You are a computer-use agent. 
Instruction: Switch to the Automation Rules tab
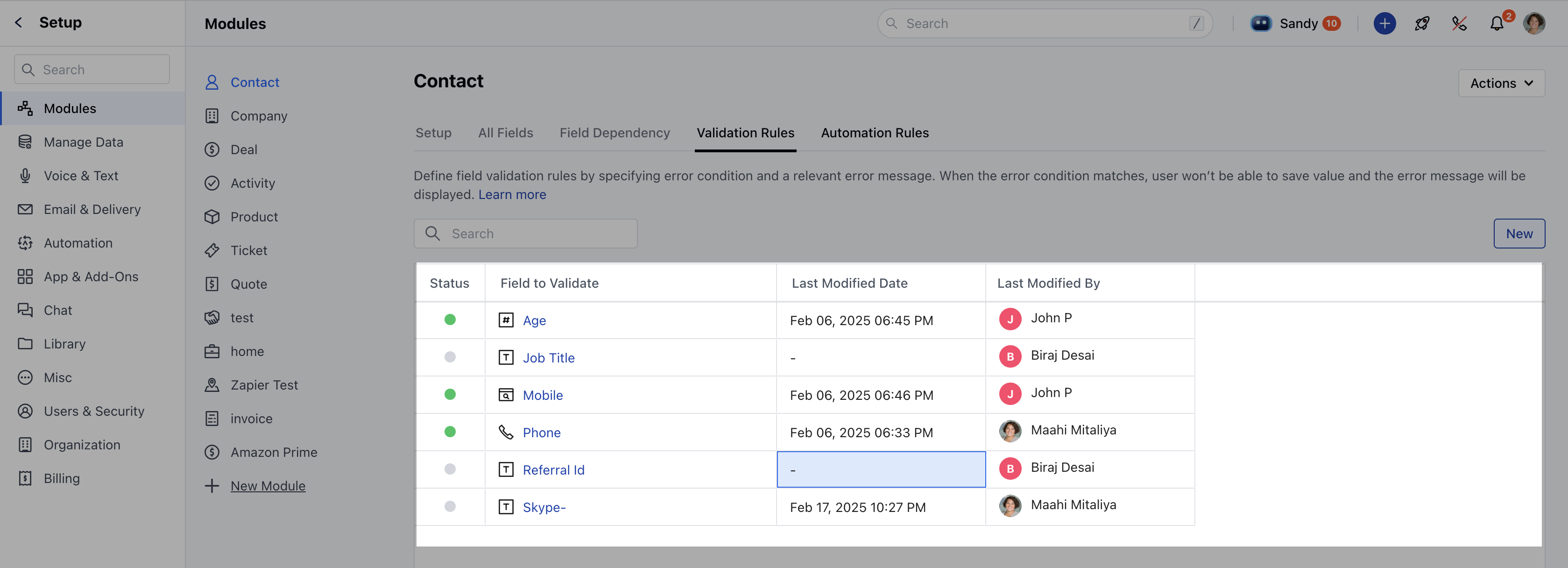874,133
